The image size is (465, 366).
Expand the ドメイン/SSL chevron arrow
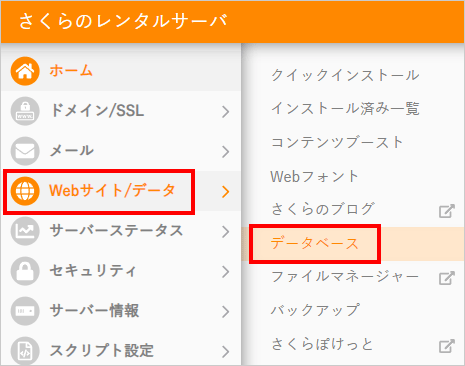[x=226, y=112]
